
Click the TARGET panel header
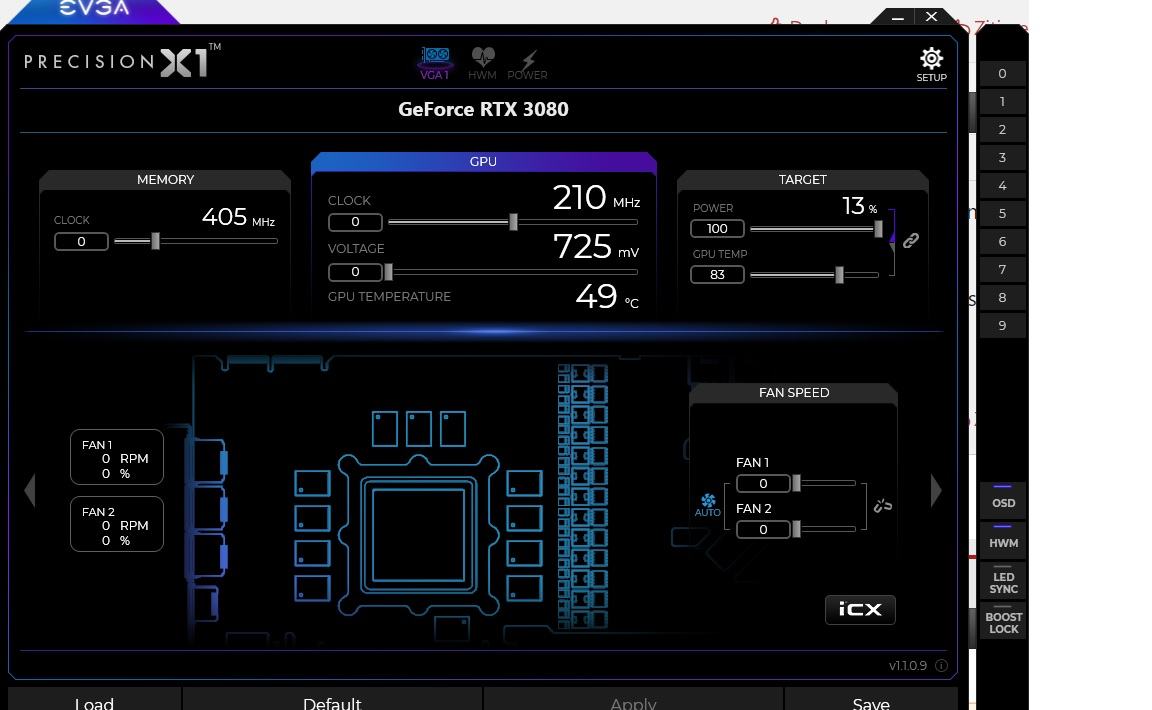[x=802, y=179]
